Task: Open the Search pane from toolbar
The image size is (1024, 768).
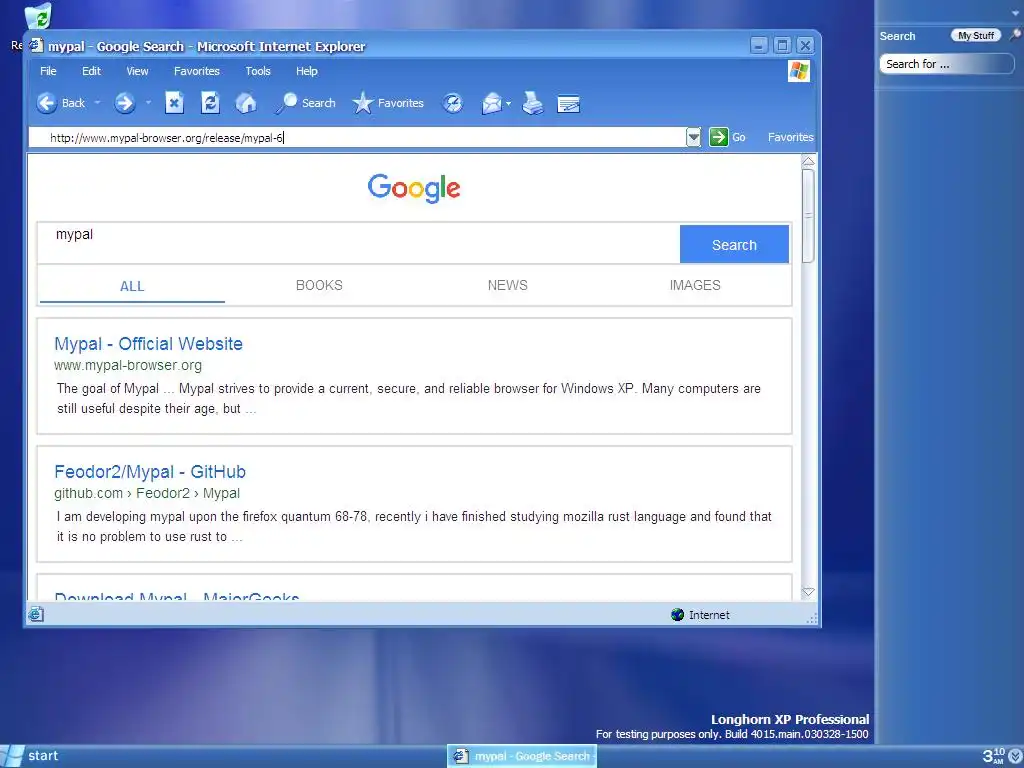Action: point(305,103)
